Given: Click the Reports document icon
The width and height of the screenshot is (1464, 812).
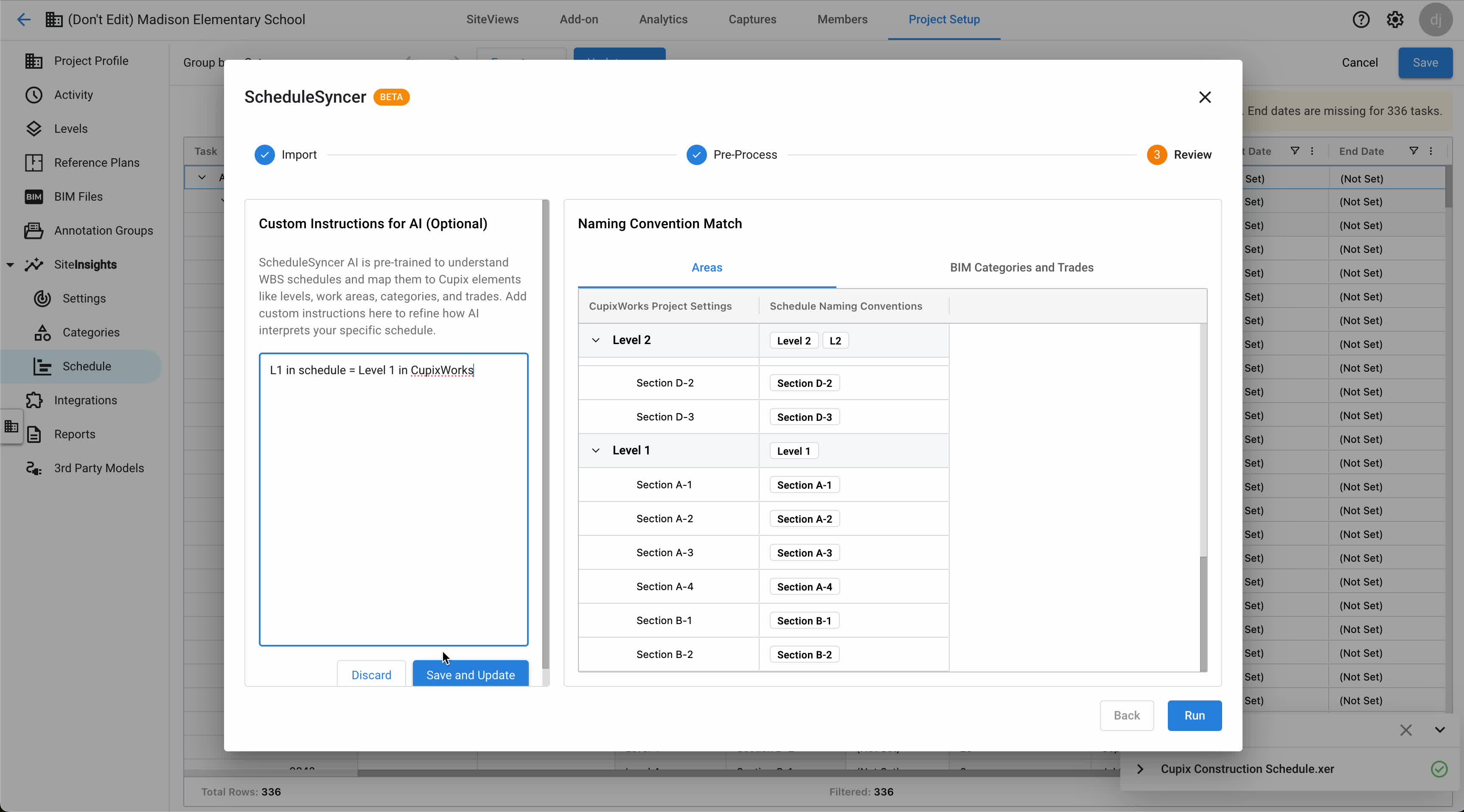Looking at the screenshot, I should click(x=34, y=434).
